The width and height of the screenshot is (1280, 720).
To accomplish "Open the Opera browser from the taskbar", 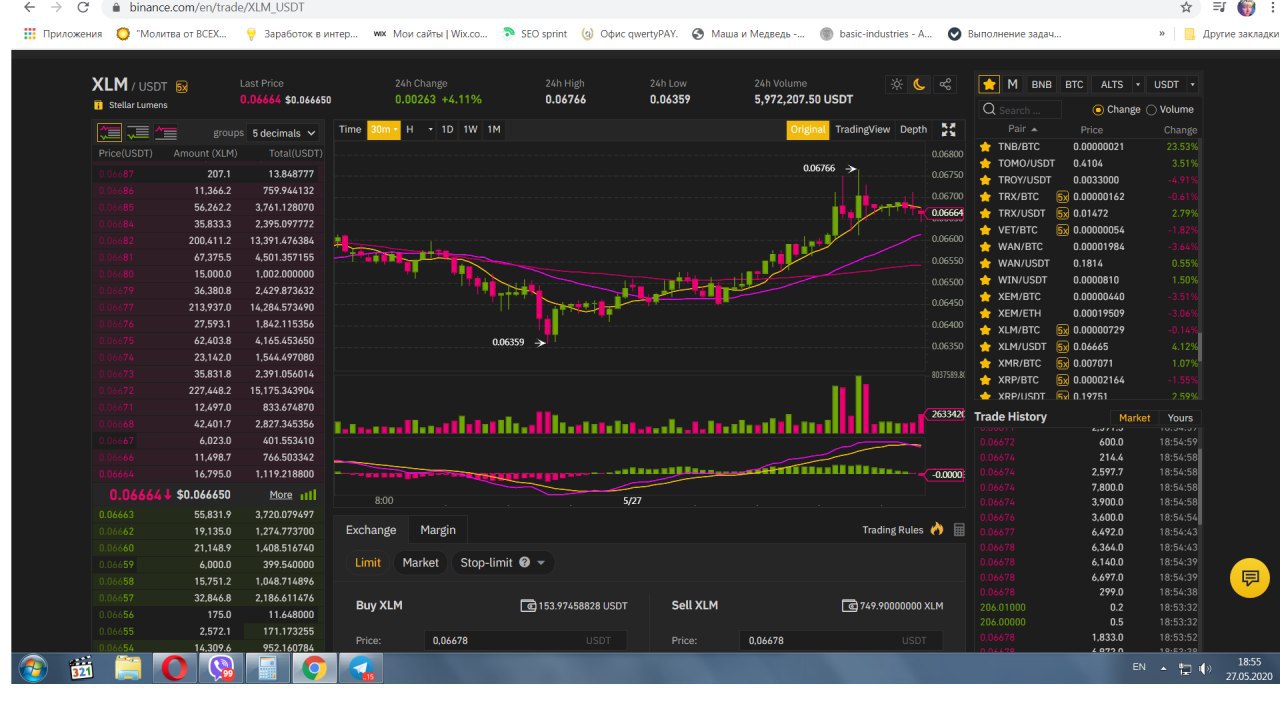I will [x=174, y=668].
